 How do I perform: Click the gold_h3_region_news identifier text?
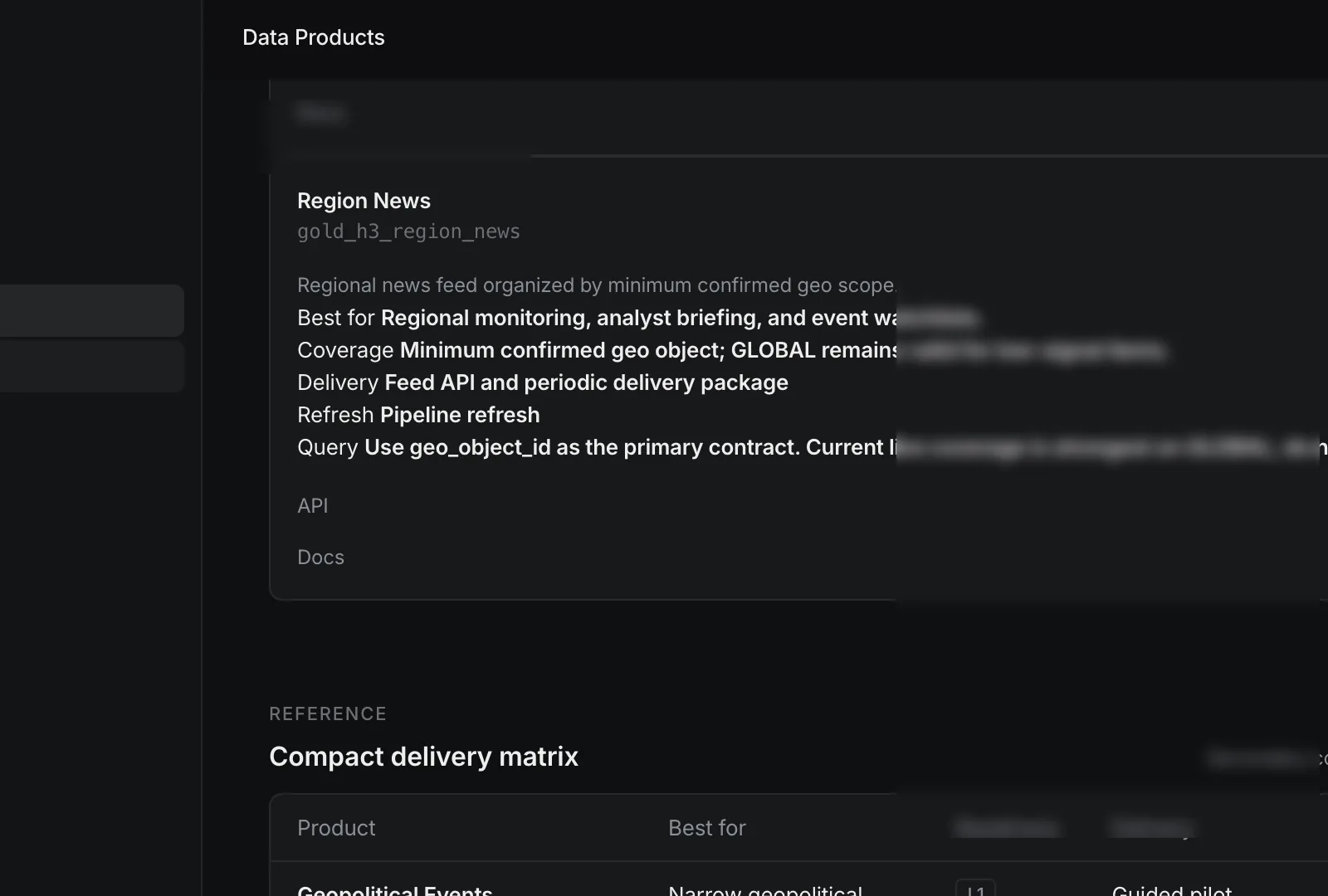408,231
